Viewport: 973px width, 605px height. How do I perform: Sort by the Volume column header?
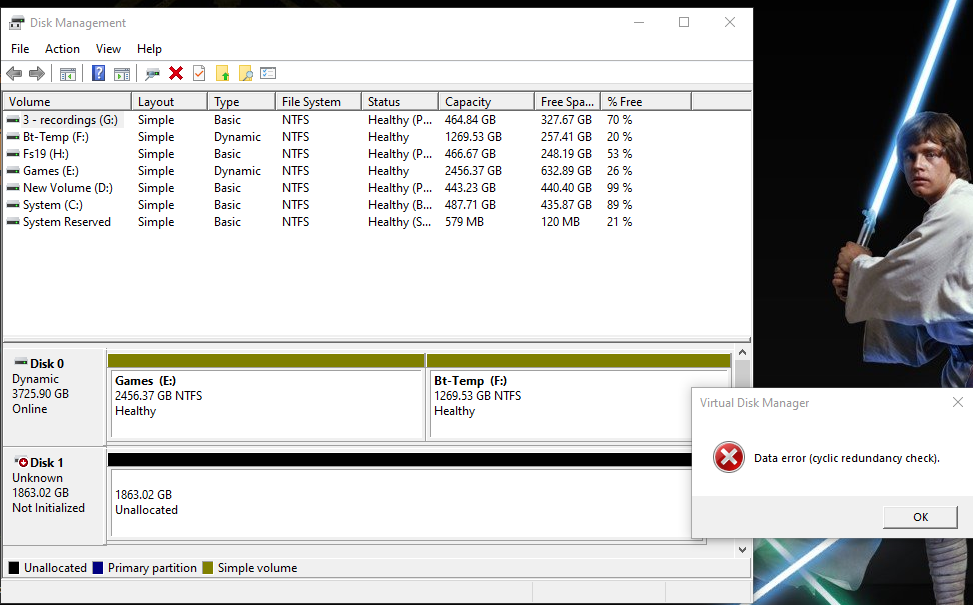click(x=67, y=102)
